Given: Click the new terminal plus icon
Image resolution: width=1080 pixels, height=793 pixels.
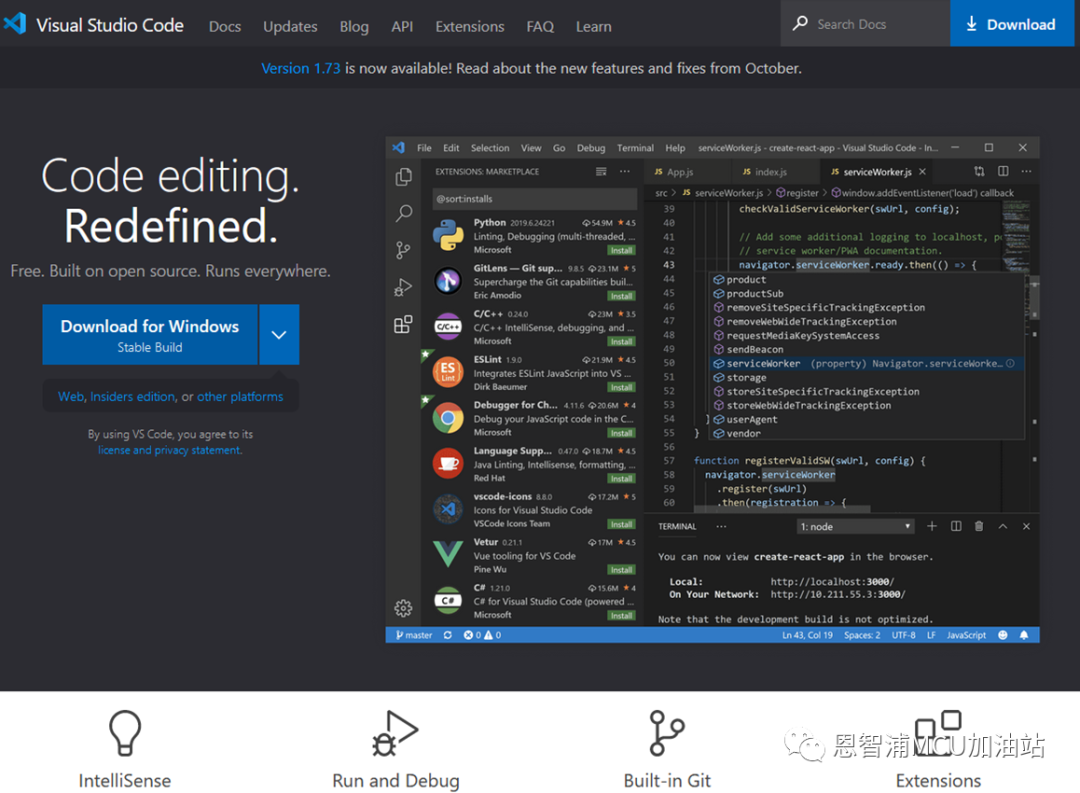Looking at the screenshot, I should coord(932,526).
